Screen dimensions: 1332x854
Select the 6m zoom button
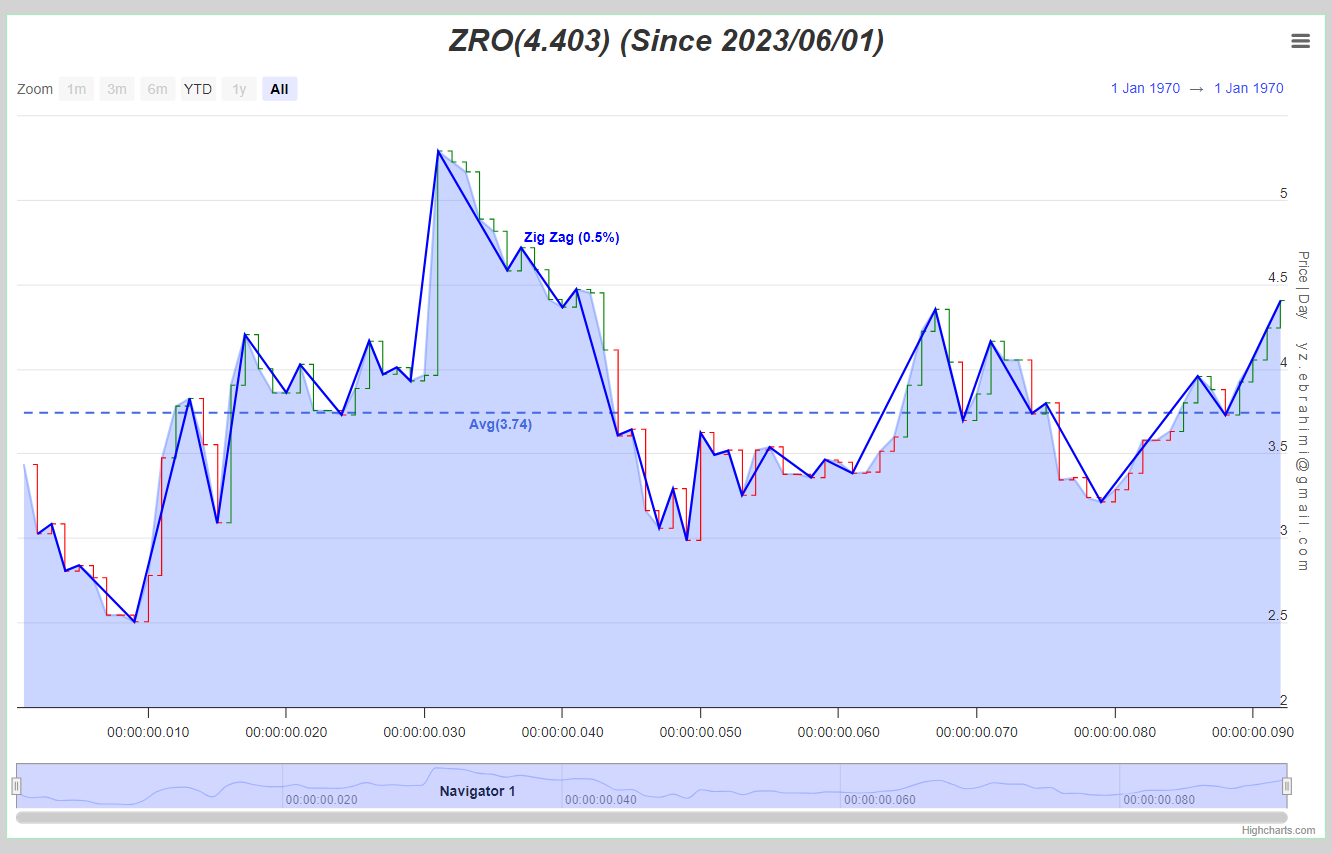pos(158,89)
